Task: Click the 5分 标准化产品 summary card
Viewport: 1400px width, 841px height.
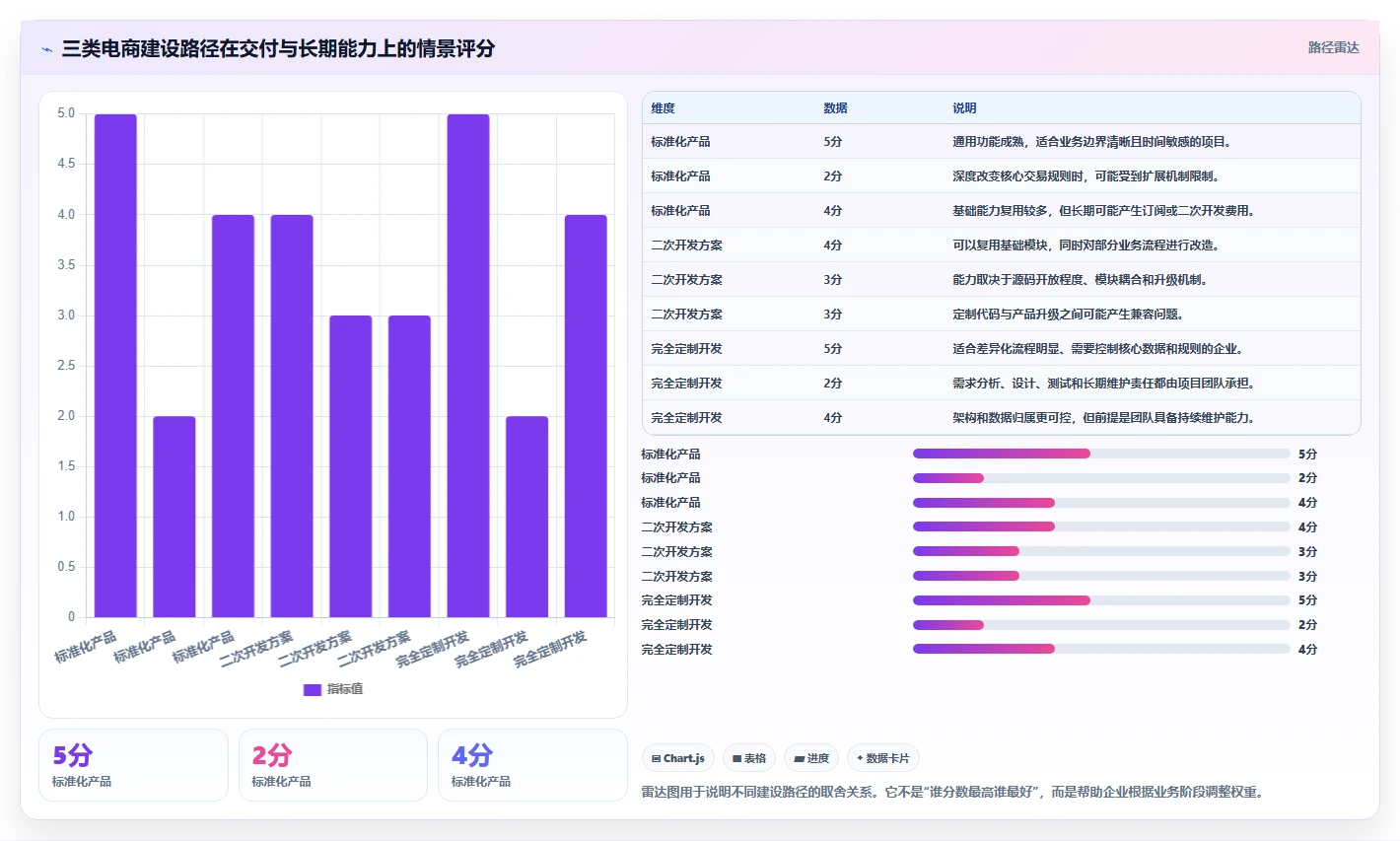Action: [133, 765]
